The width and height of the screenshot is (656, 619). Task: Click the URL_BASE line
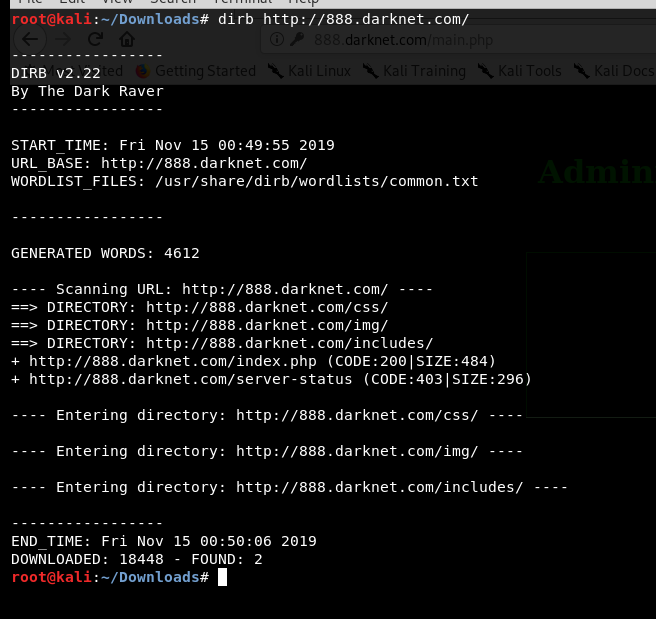click(x=159, y=163)
